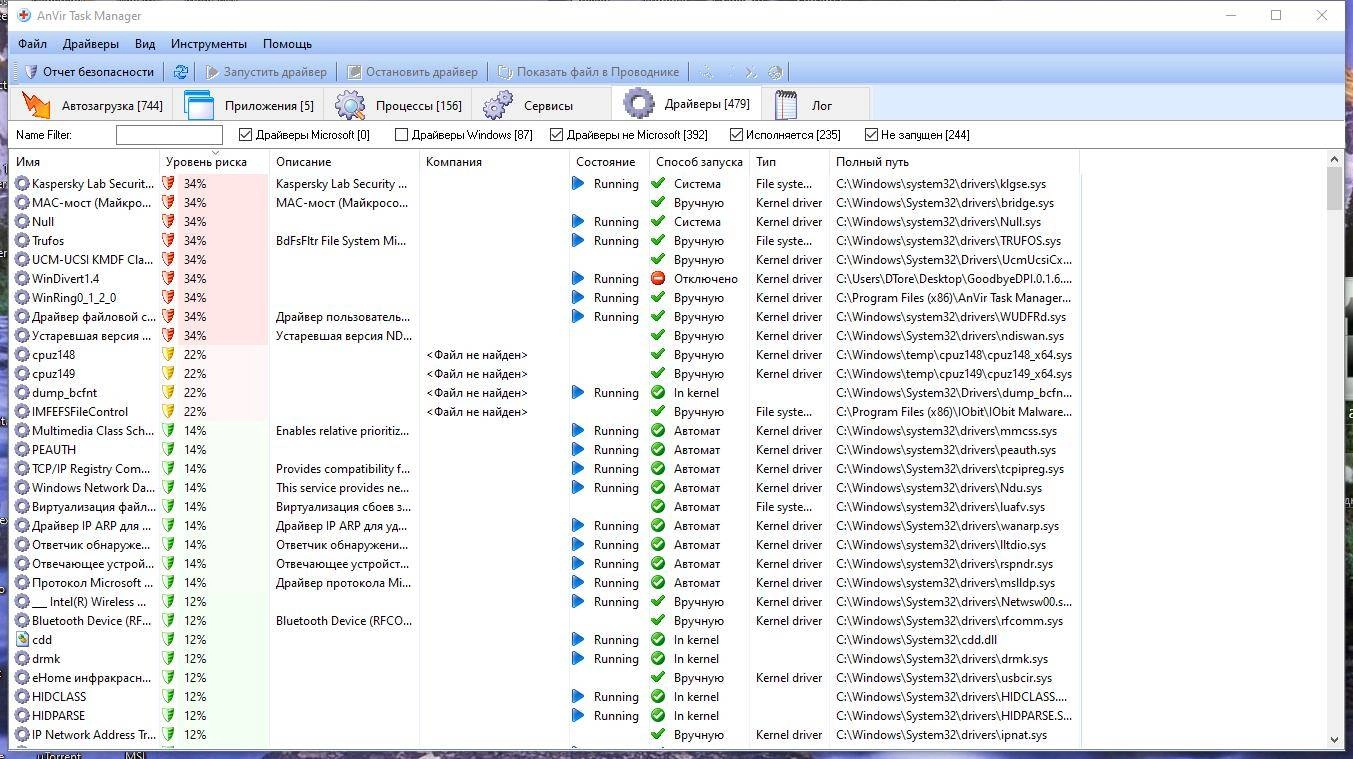Sort by the Состояние column header
1353x759 pixels.
point(610,162)
